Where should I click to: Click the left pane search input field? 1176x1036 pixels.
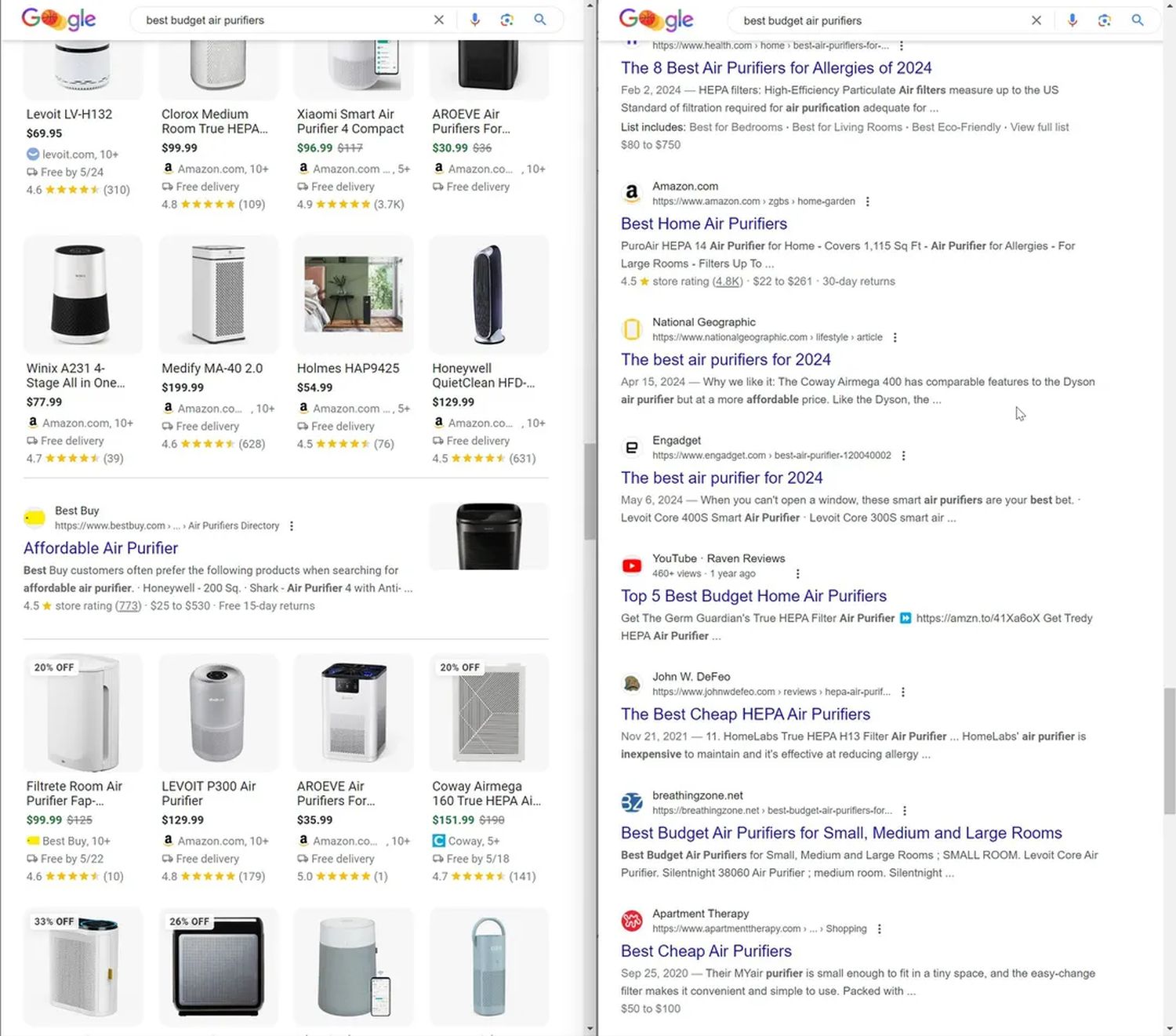pyautogui.click(x=282, y=20)
